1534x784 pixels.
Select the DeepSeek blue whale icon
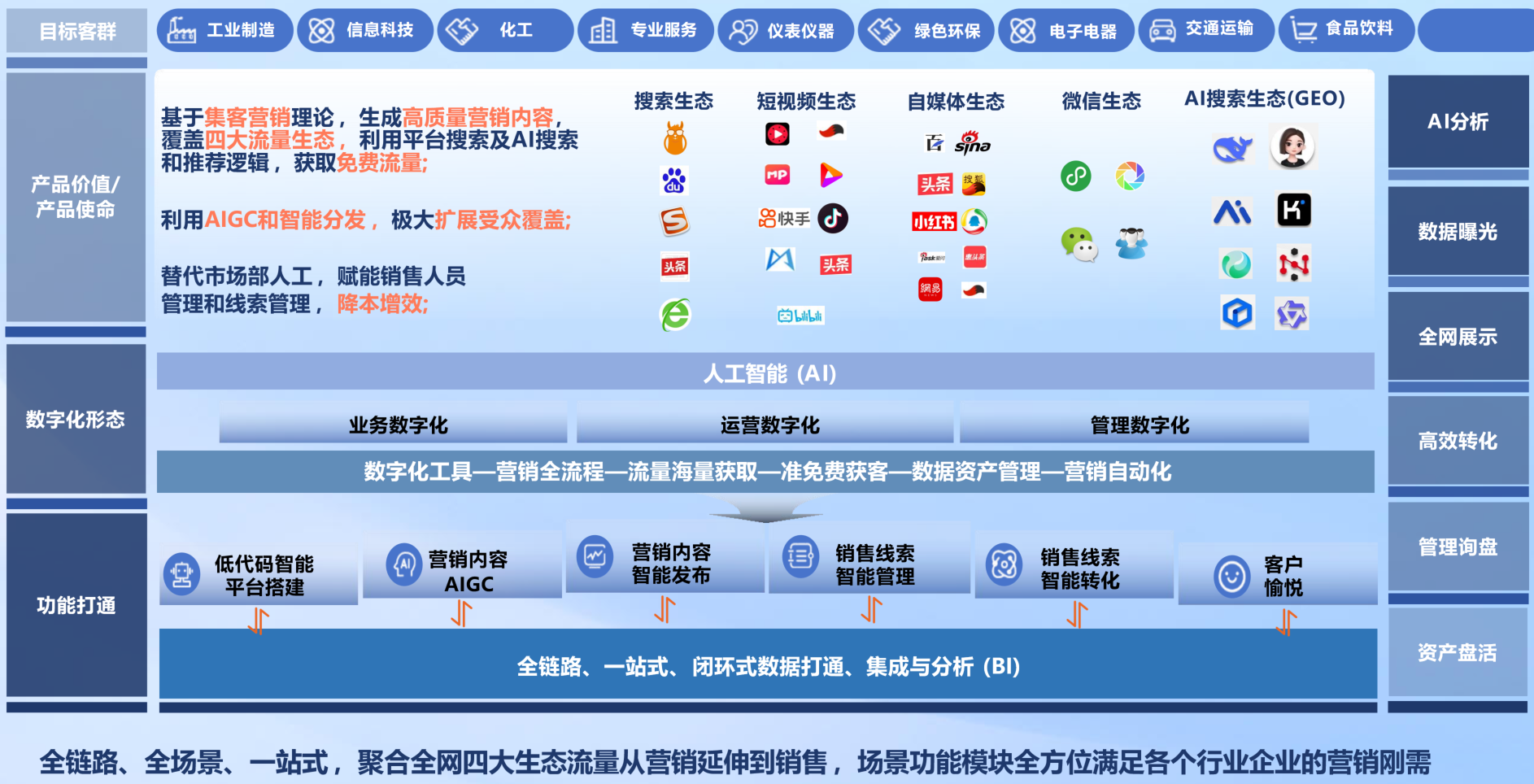[1233, 149]
